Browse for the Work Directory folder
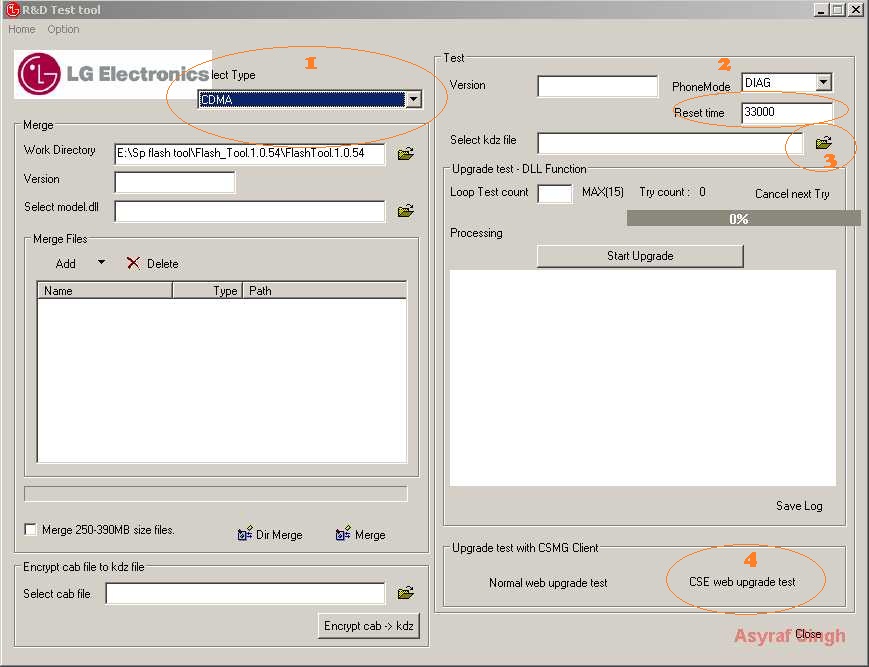The height and width of the screenshot is (667, 869). coord(406,153)
